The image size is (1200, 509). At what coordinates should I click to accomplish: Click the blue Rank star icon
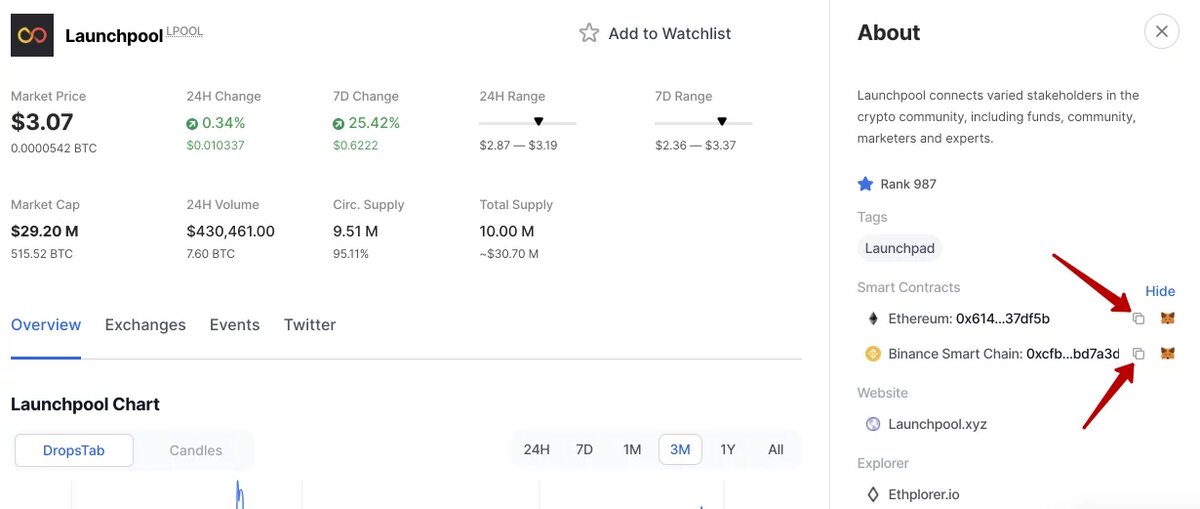click(x=865, y=184)
